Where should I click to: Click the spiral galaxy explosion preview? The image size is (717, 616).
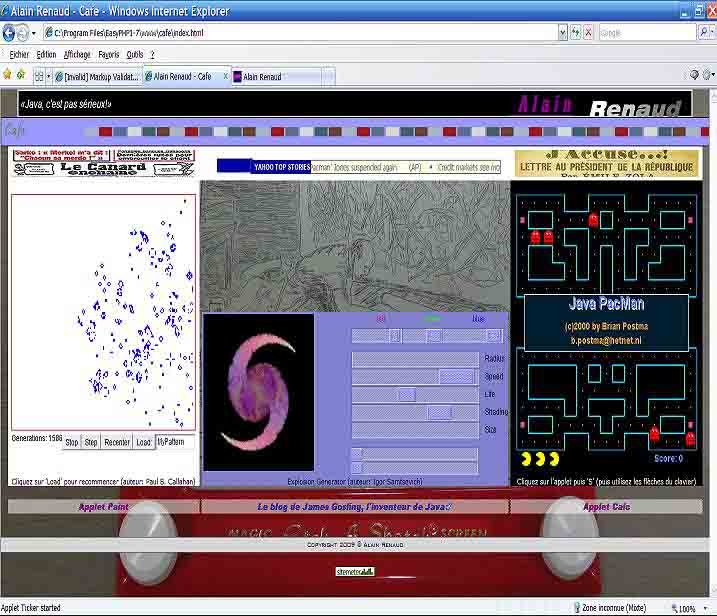259,392
